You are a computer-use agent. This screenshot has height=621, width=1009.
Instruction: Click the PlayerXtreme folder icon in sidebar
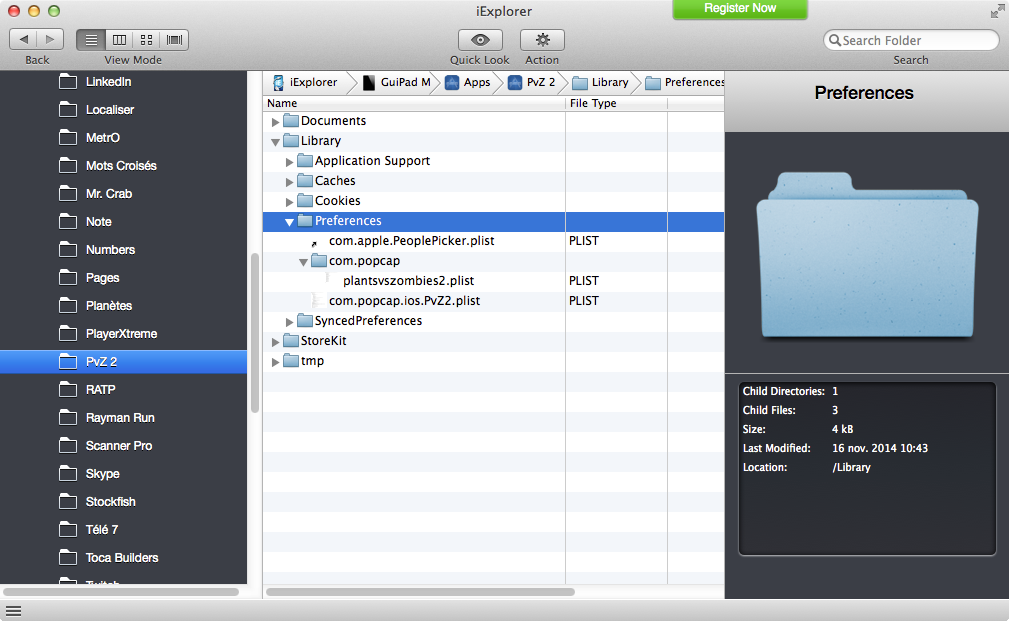click(x=68, y=333)
